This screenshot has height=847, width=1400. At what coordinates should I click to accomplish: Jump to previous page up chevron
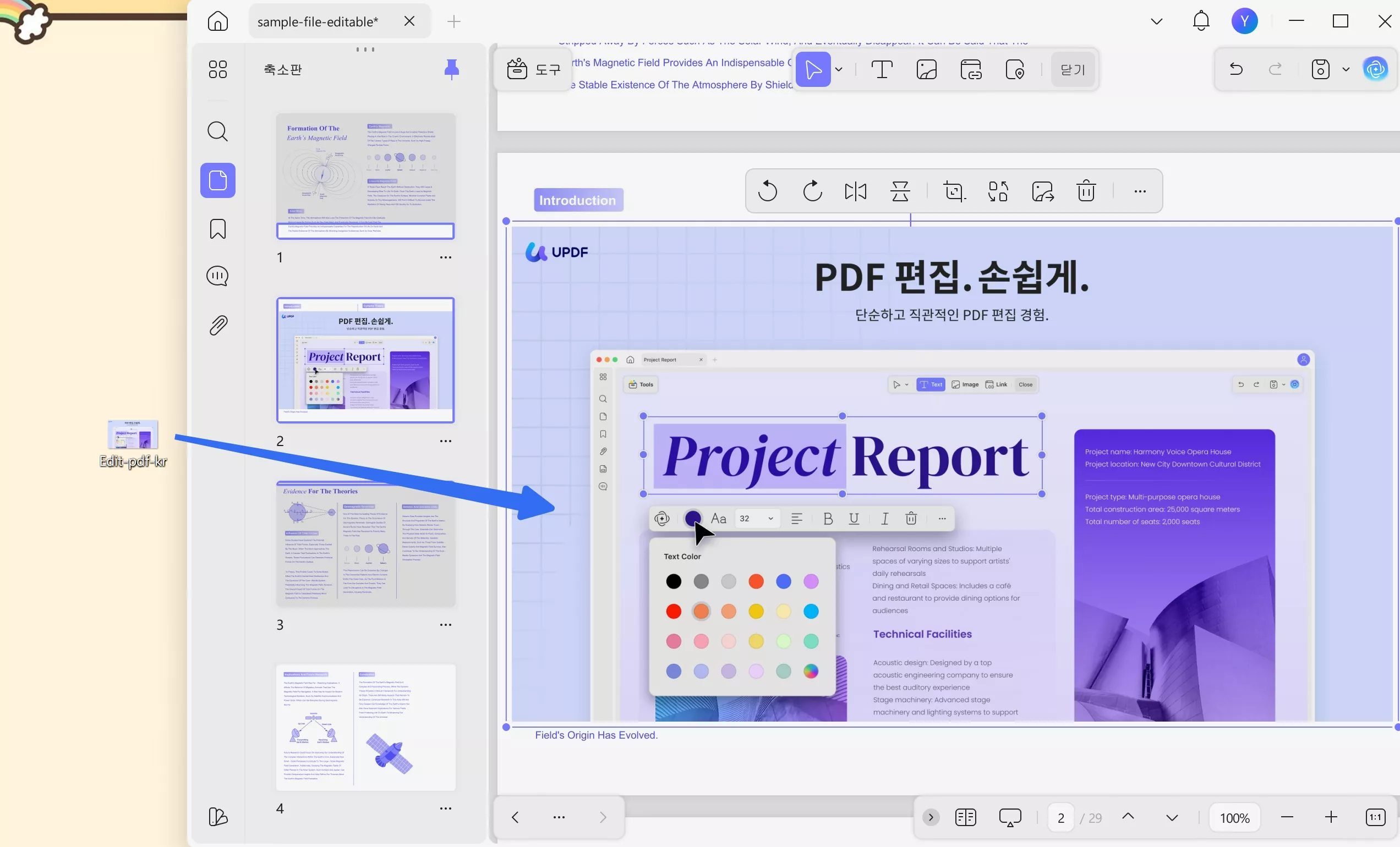[x=1128, y=816]
